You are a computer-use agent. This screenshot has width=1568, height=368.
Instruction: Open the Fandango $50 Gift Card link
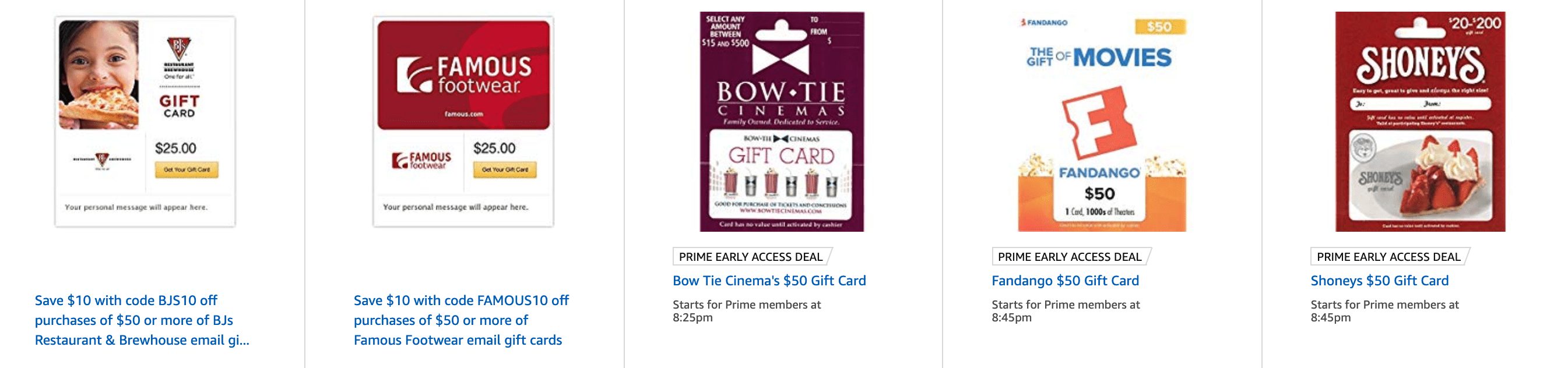pyautogui.click(x=1064, y=281)
